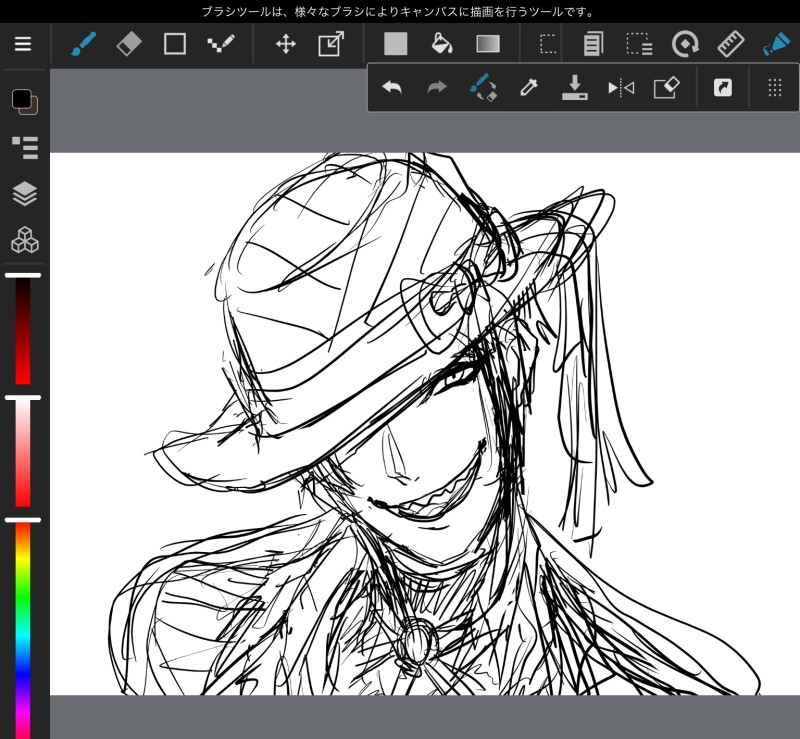
Task: Open the Layers panel
Action: (x=24, y=193)
